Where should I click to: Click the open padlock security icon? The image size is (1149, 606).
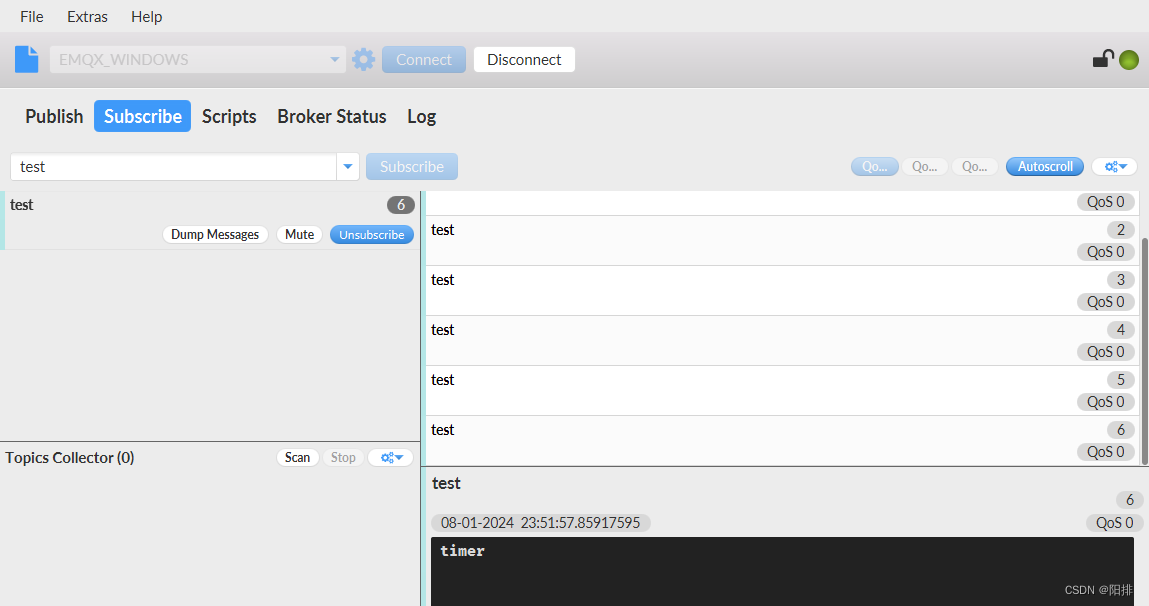(1103, 59)
